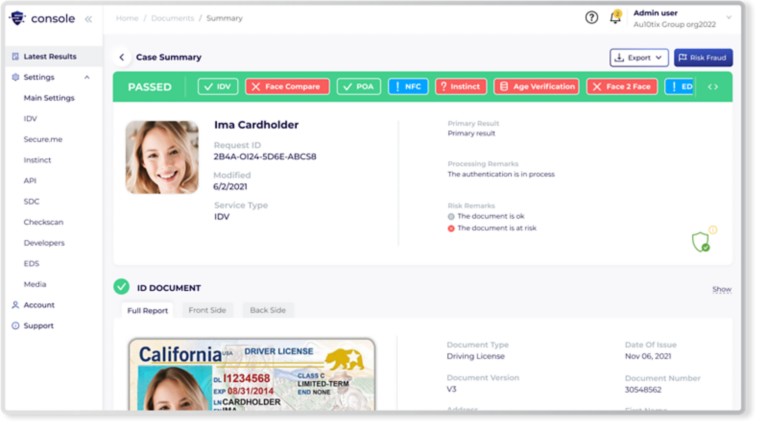Select the Face Compare status chip
This screenshot has width=768, height=432.
tap(287, 87)
